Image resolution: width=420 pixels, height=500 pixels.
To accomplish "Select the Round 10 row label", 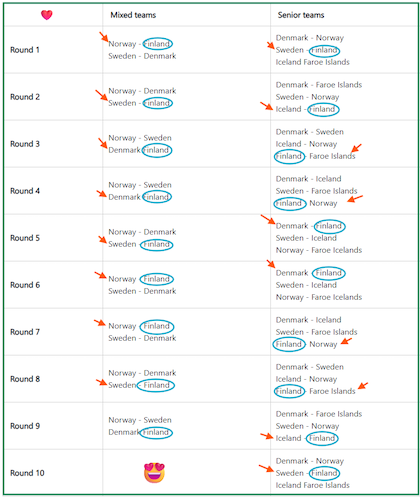I will (27, 473).
